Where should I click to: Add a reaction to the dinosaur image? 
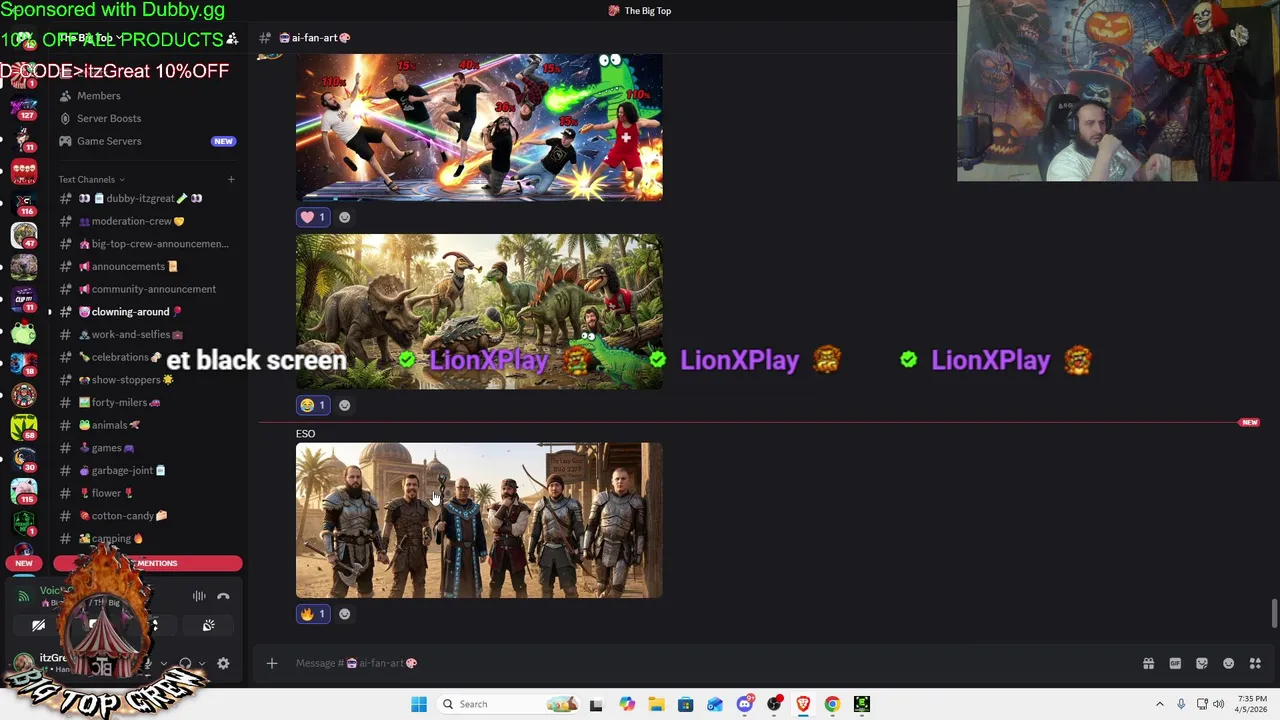pos(344,405)
